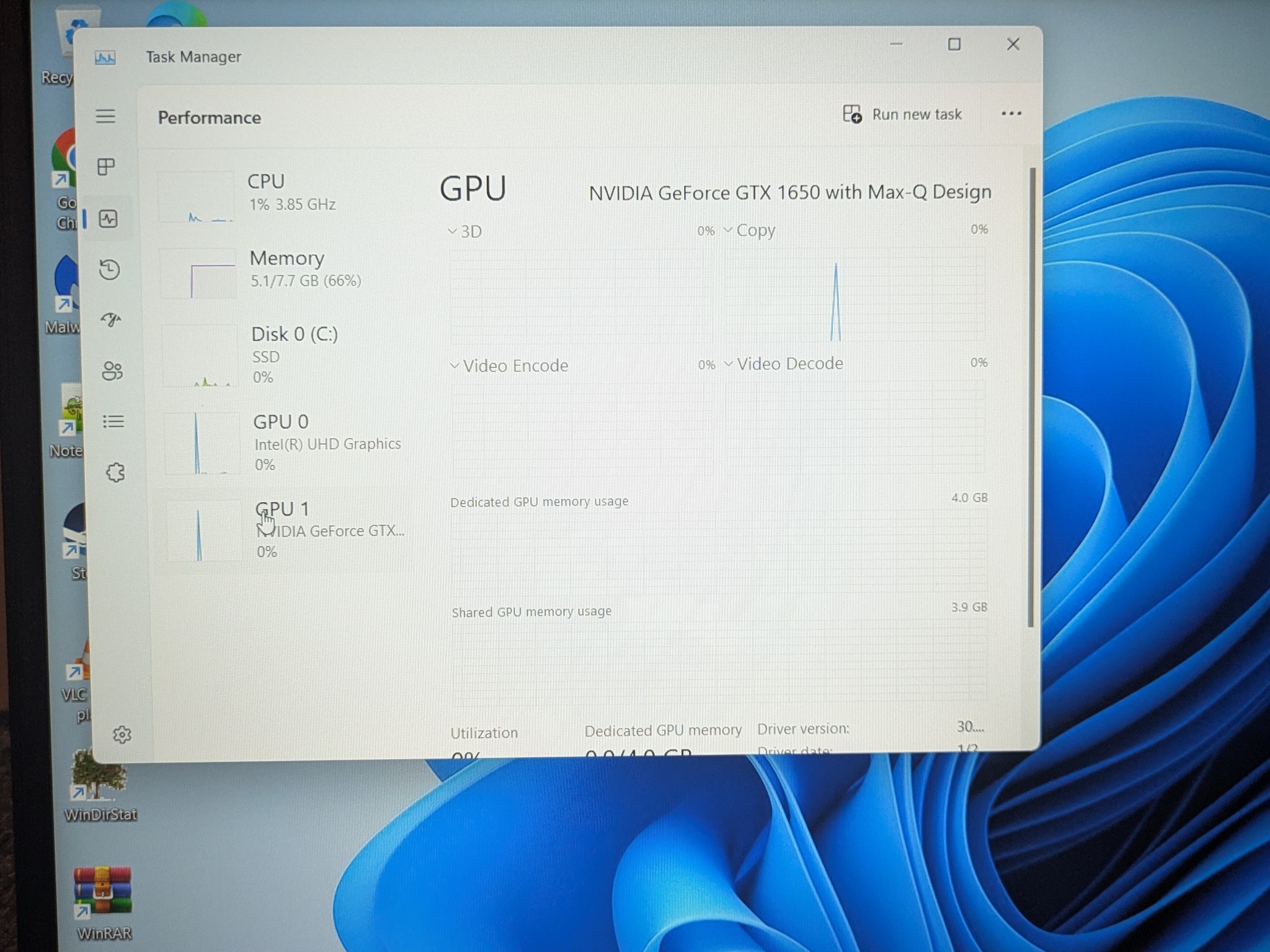Open the Copy engine dropdown

[749, 231]
